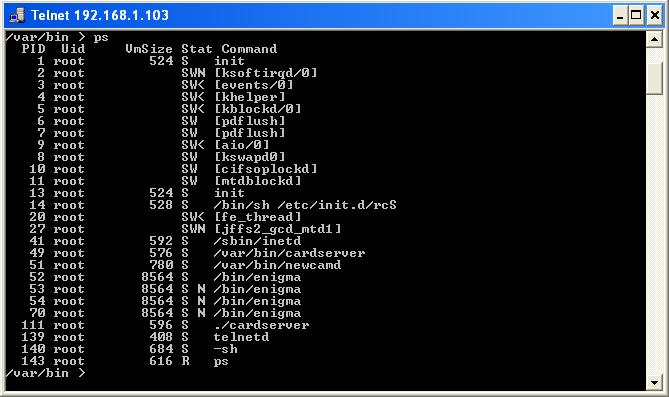Click '[ksoftirqd/0]' process name
This screenshot has height=397, width=669.
coord(266,73)
